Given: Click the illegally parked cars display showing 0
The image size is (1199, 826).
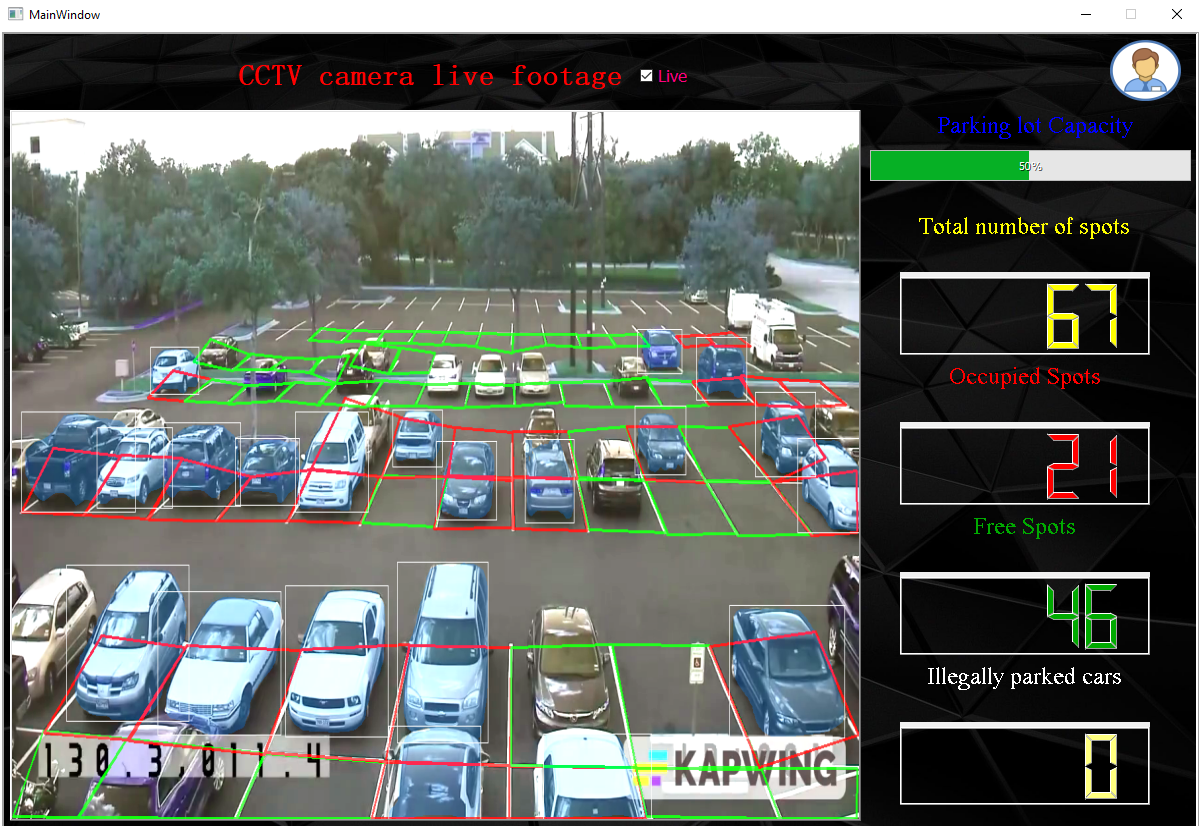Looking at the screenshot, I should pyautogui.click(x=1024, y=764).
